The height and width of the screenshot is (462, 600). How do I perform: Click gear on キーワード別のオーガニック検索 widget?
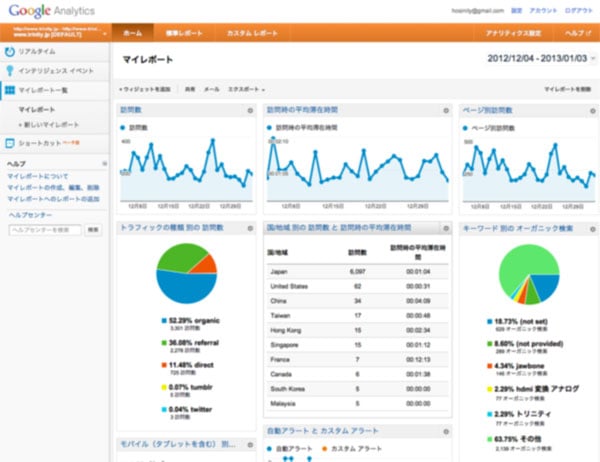[590, 228]
